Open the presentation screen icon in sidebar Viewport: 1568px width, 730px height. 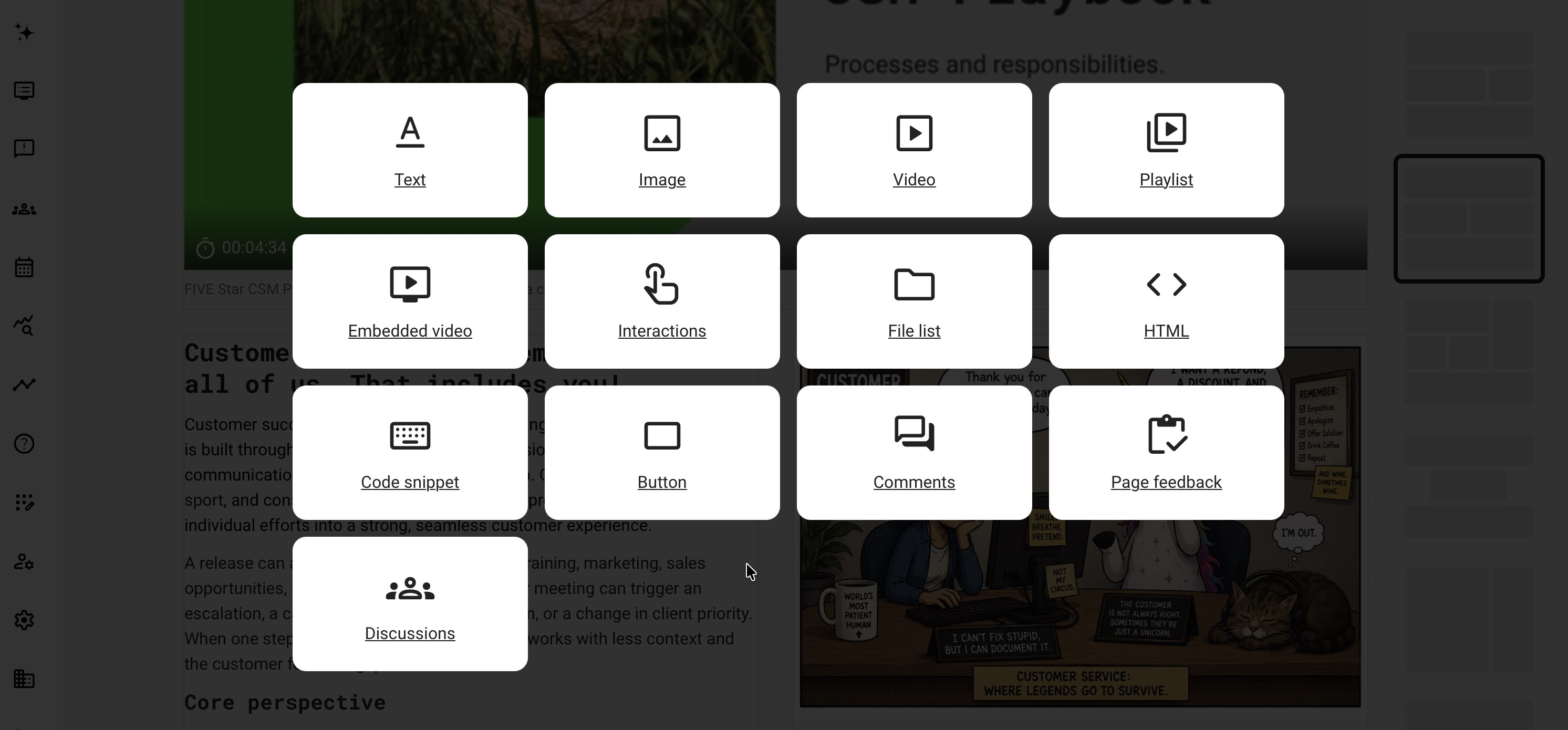click(x=24, y=91)
